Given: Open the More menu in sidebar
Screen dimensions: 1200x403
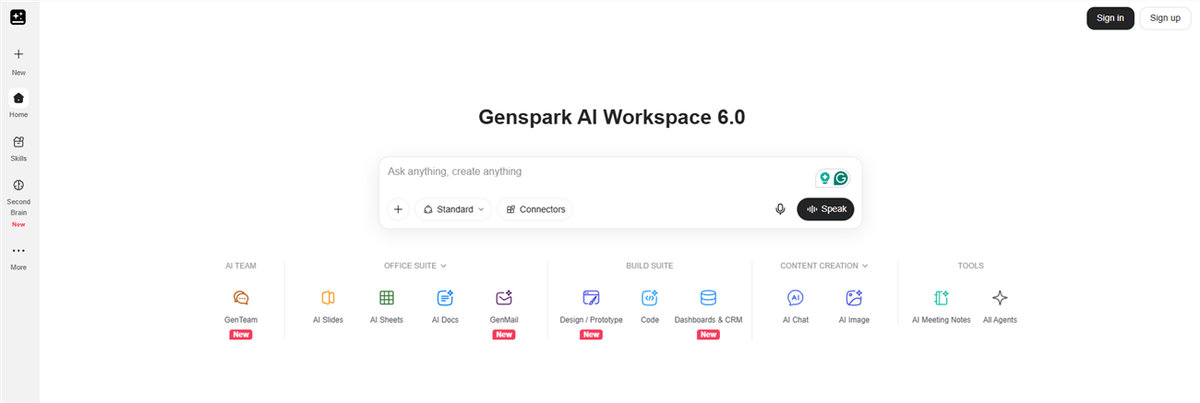Looking at the screenshot, I should 18,256.
